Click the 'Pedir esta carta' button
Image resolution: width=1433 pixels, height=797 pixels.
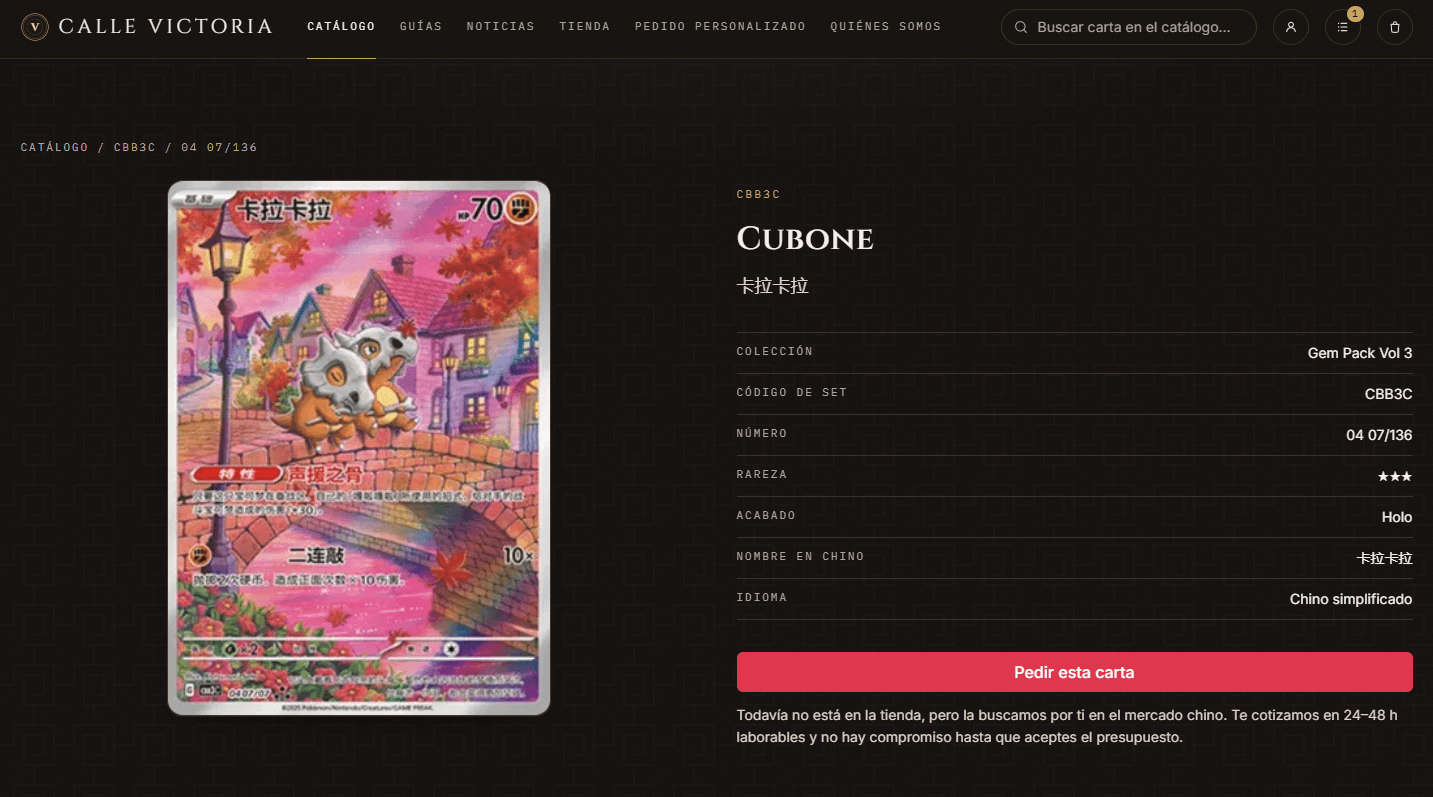pos(1075,672)
